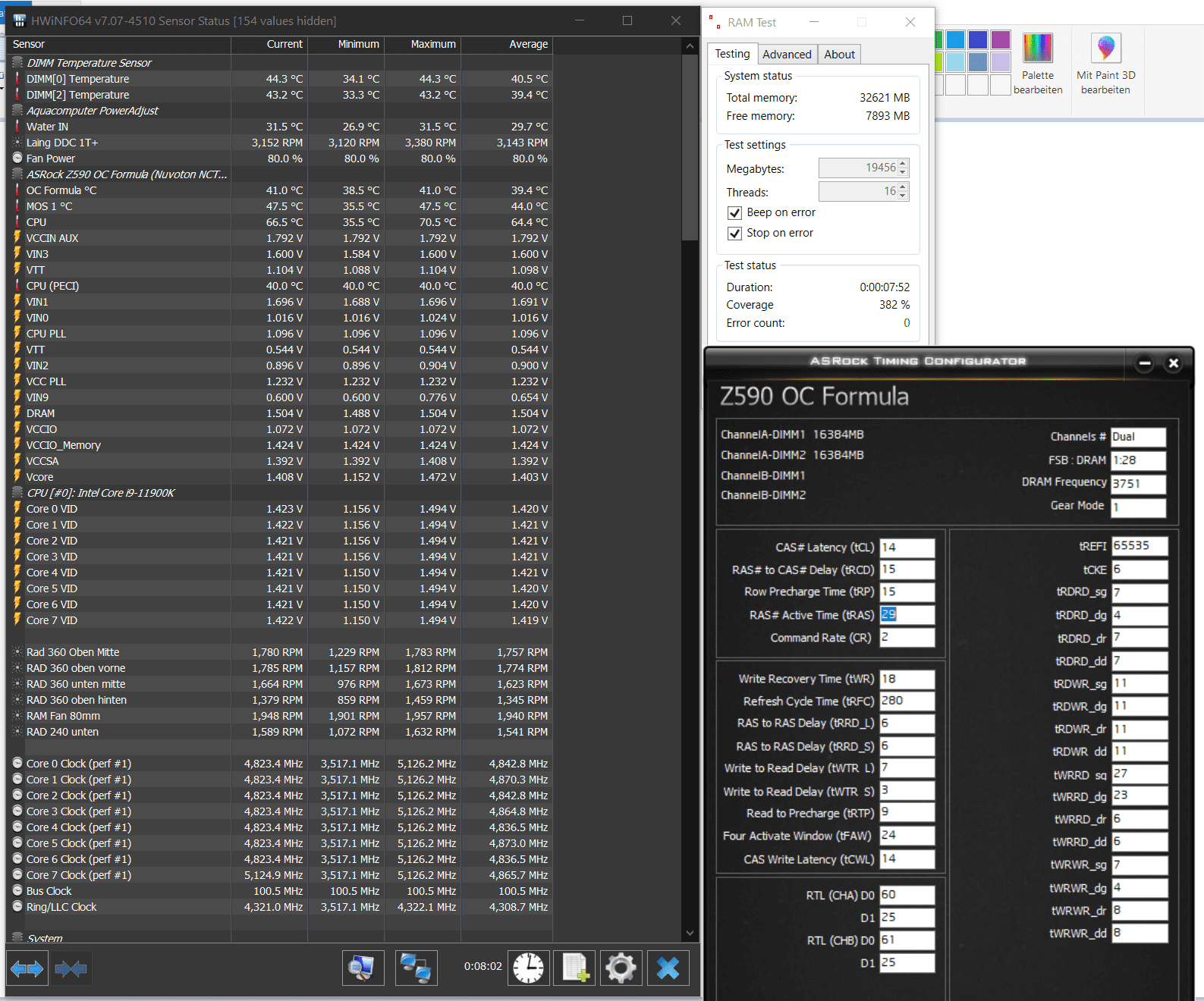1204x1001 pixels.
Task: Open the HWiNFO summary monitor-with-magnifier icon
Action: point(363,968)
